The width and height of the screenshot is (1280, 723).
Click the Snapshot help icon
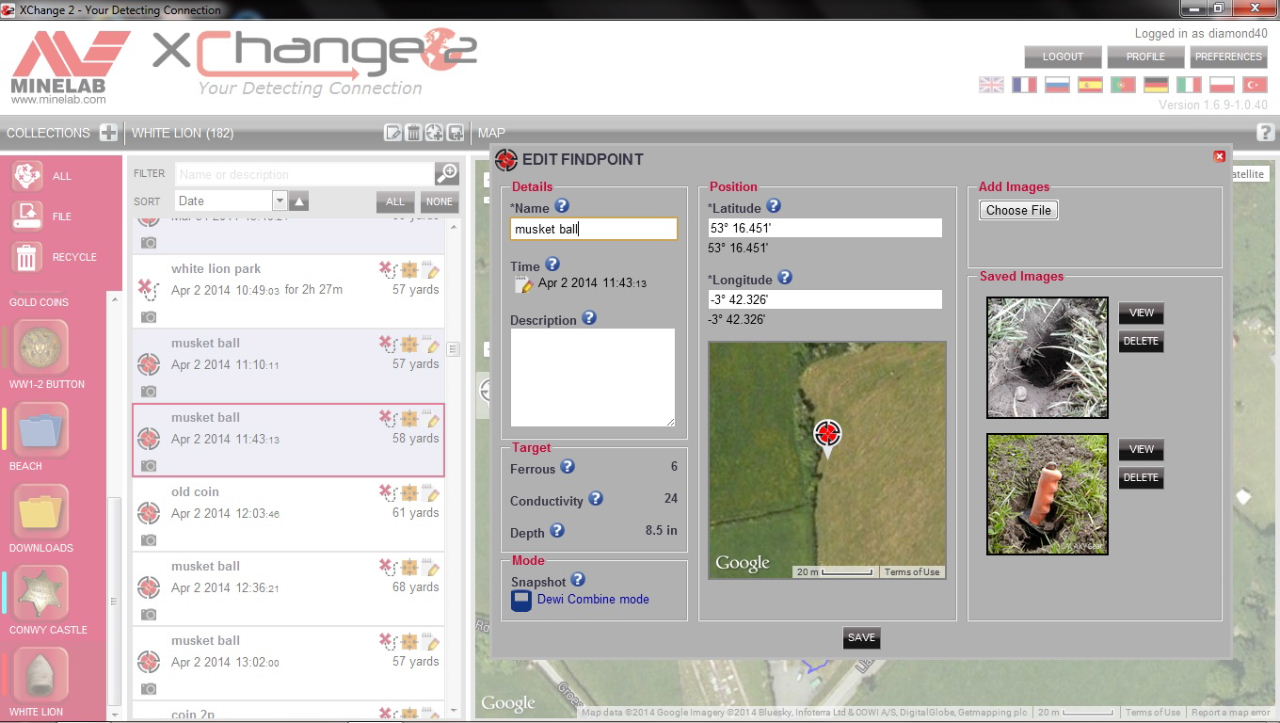(577, 580)
